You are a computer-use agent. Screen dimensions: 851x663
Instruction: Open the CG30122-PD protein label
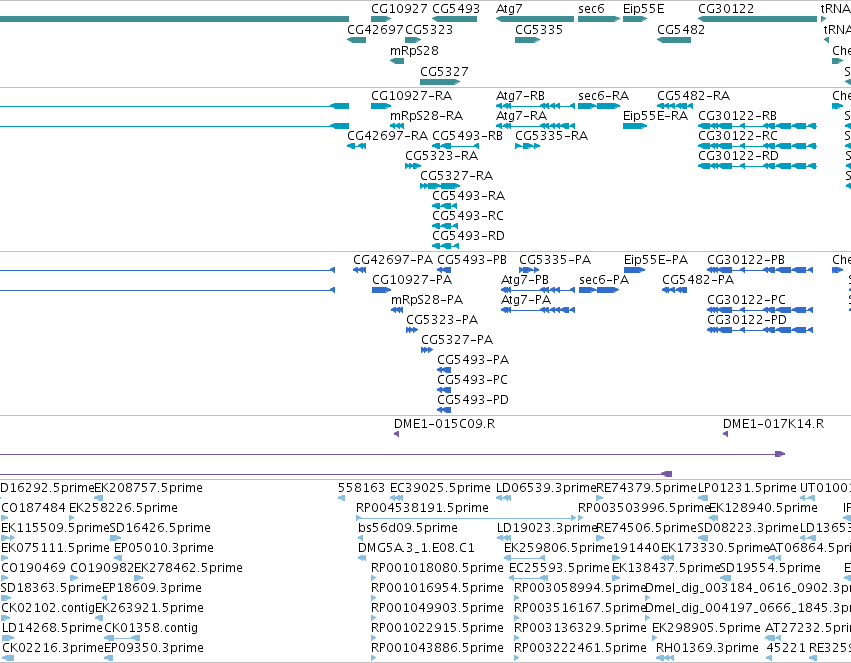[747, 320]
